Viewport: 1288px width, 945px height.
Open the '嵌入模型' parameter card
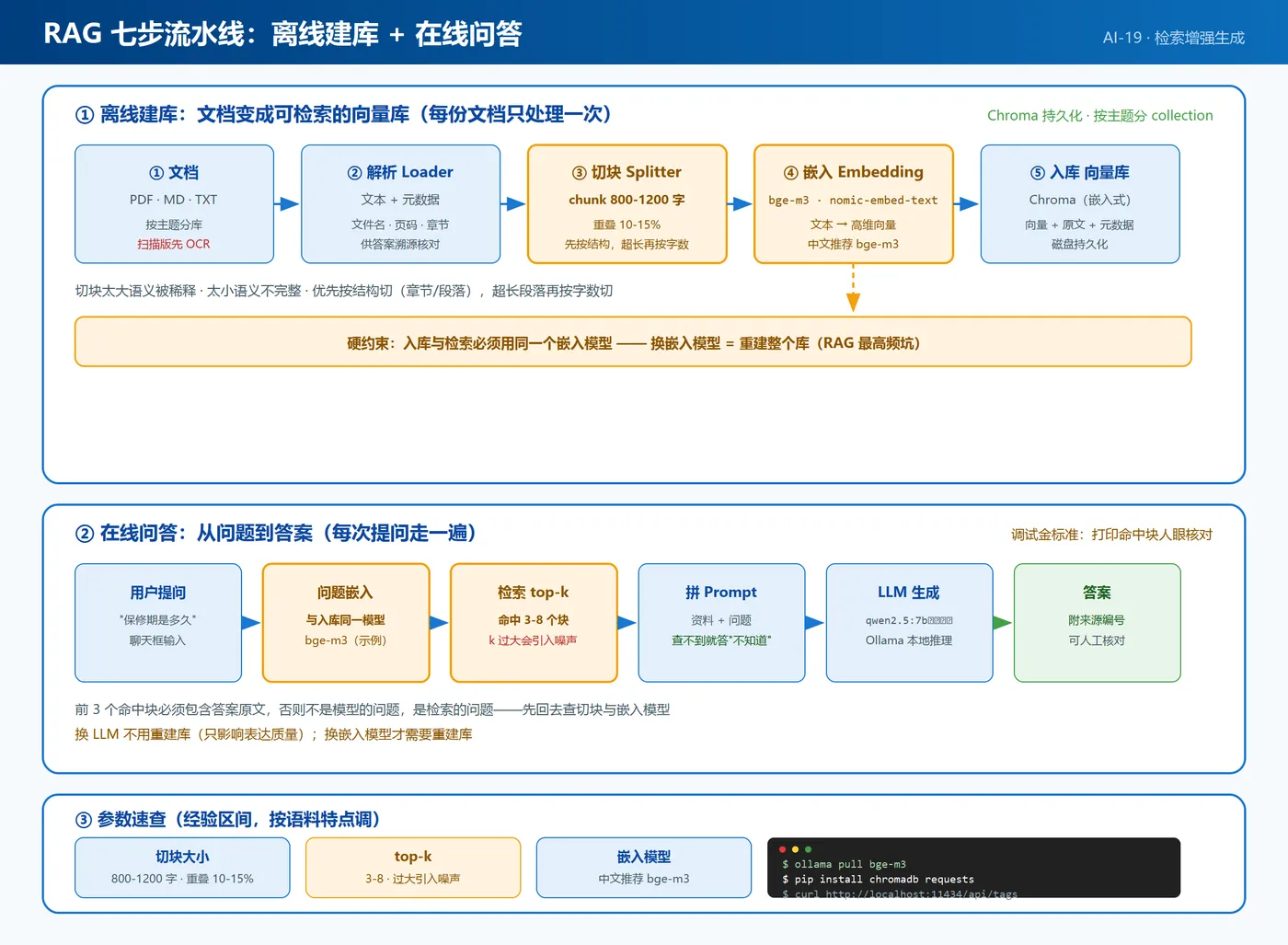click(x=644, y=867)
